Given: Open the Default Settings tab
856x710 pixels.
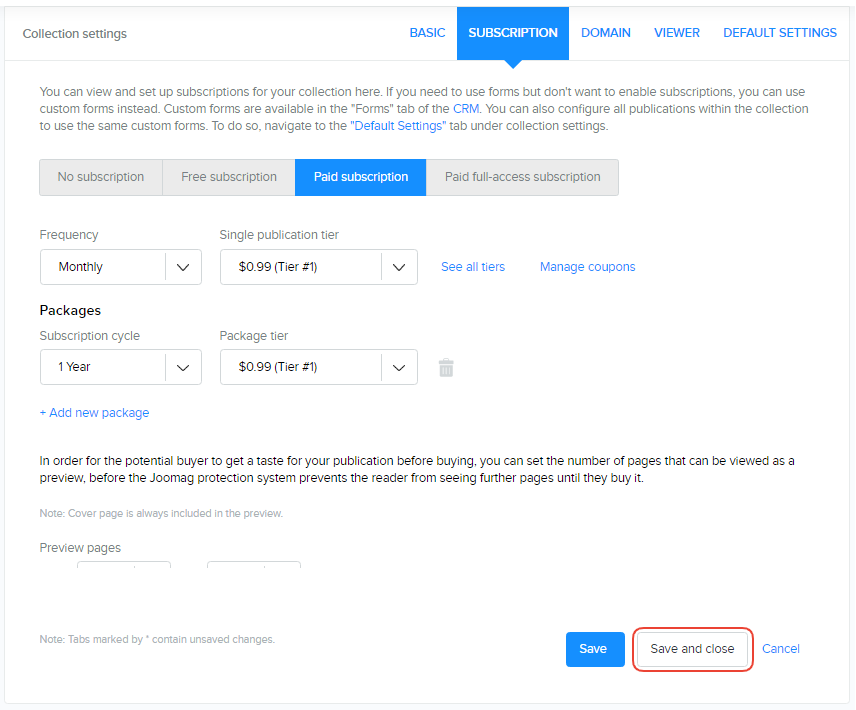Looking at the screenshot, I should (x=779, y=33).
